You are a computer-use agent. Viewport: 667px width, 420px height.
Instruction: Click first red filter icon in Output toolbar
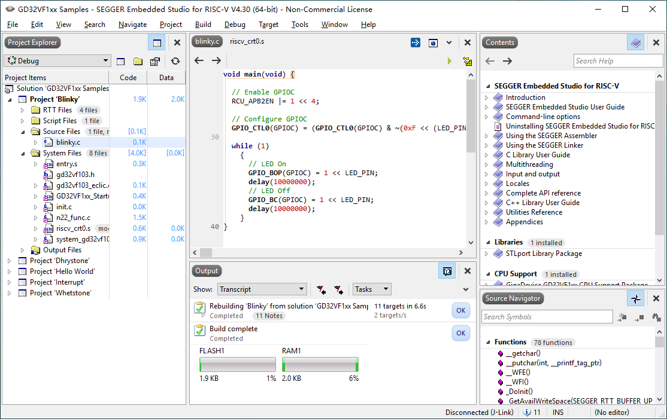click(x=321, y=290)
